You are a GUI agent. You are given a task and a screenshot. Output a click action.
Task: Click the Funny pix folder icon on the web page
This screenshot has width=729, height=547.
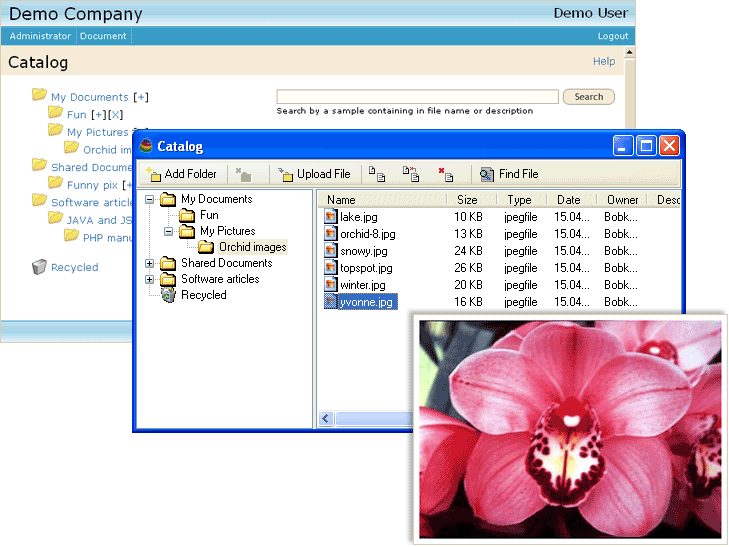(x=55, y=182)
